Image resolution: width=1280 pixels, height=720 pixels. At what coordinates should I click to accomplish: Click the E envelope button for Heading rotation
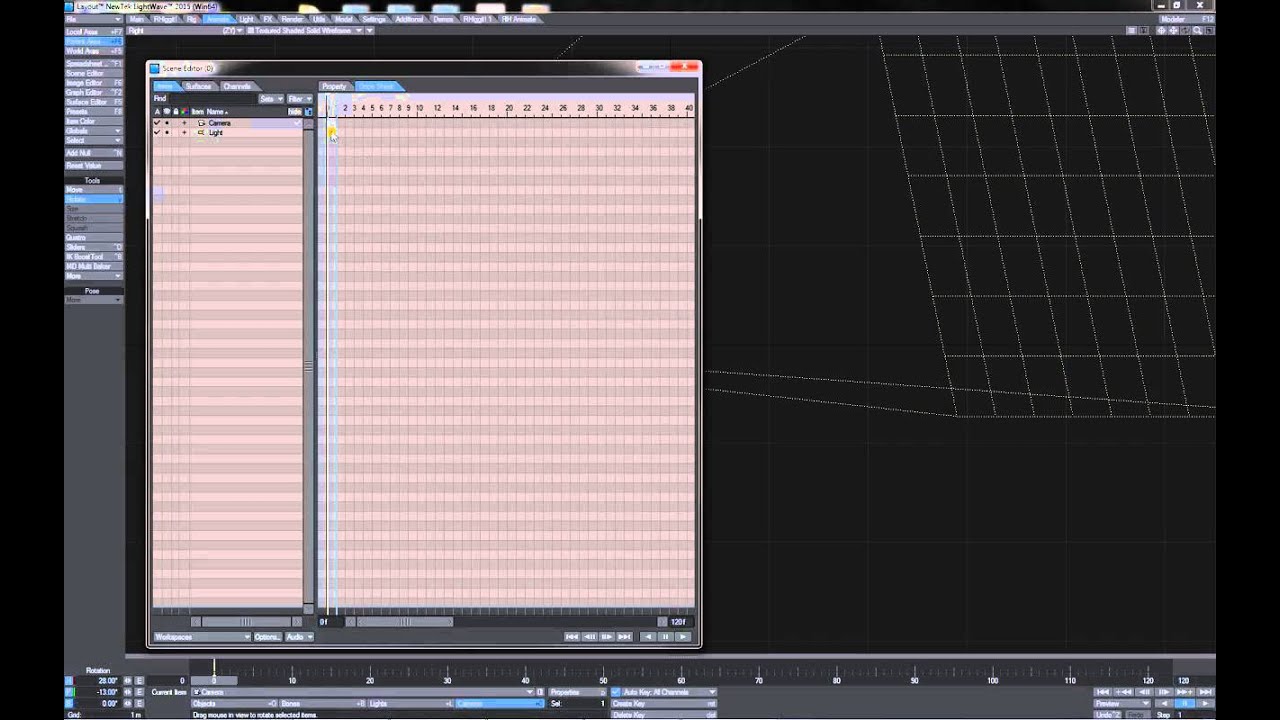(x=139, y=681)
